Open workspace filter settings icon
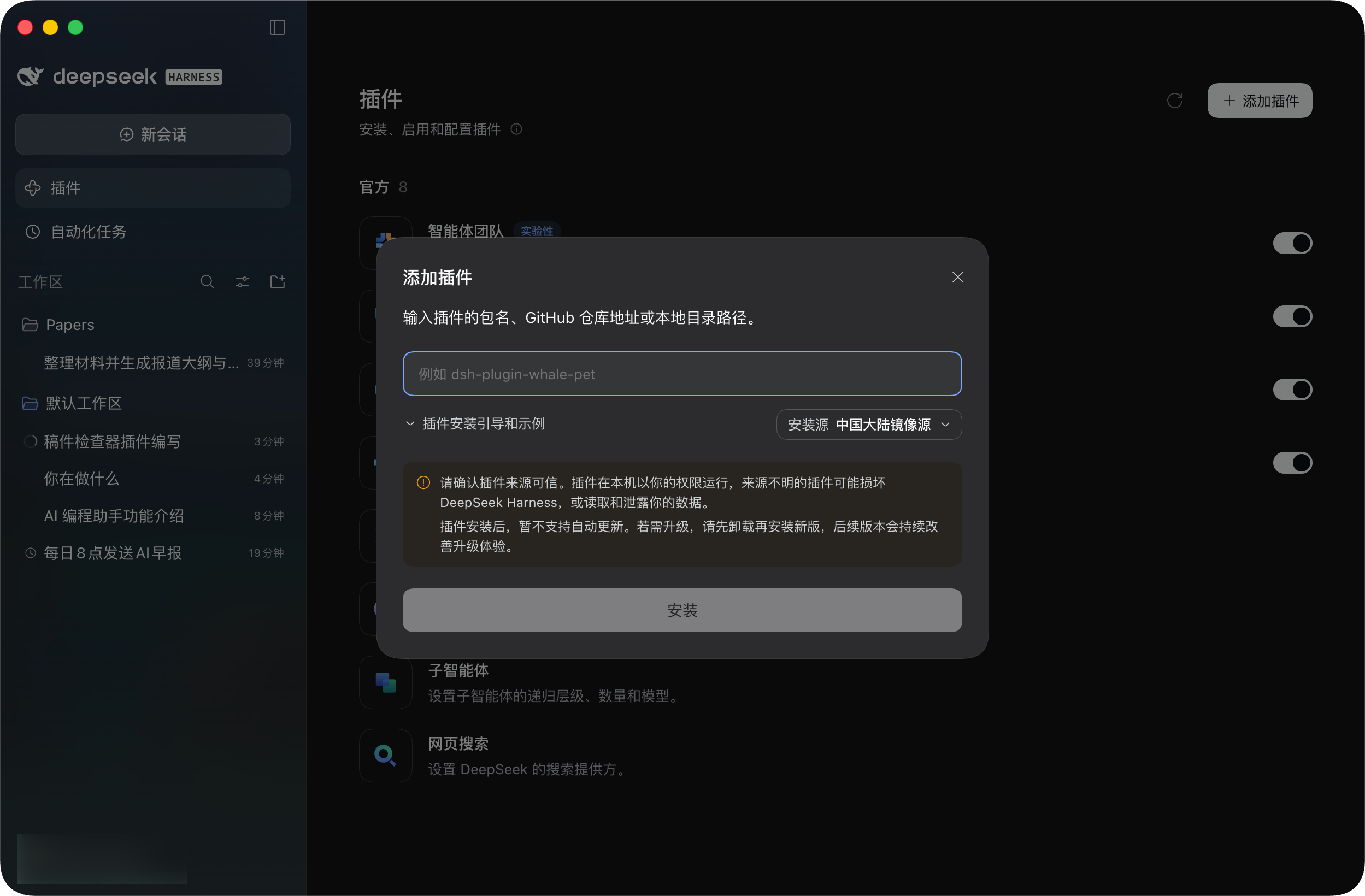This screenshot has height=896, width=1365. coord(243,281)
